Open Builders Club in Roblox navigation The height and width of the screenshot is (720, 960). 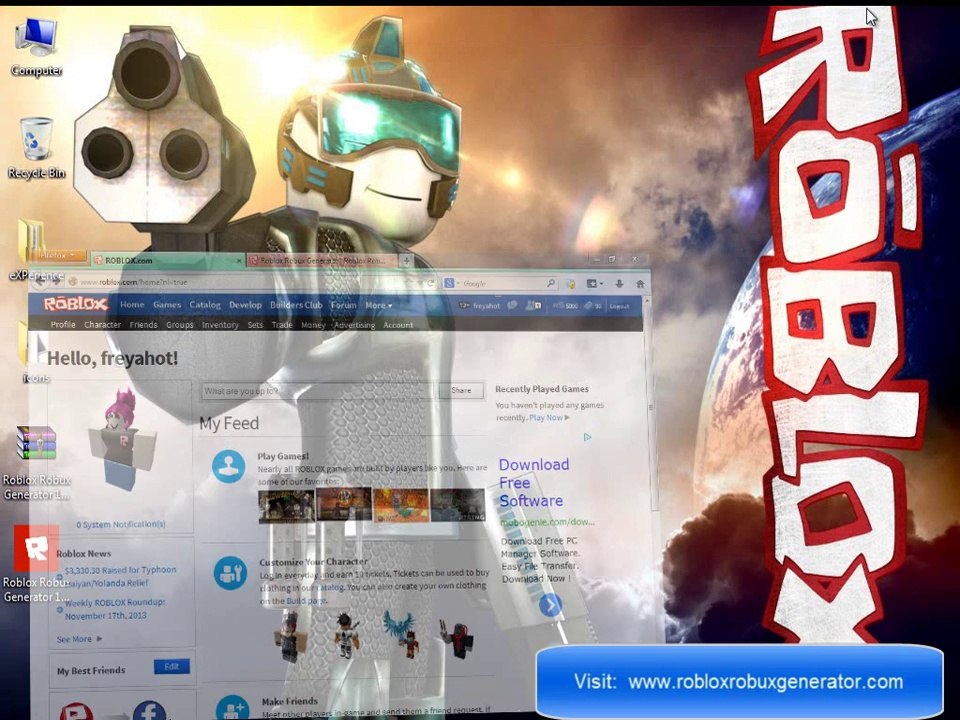coord(296,304)
